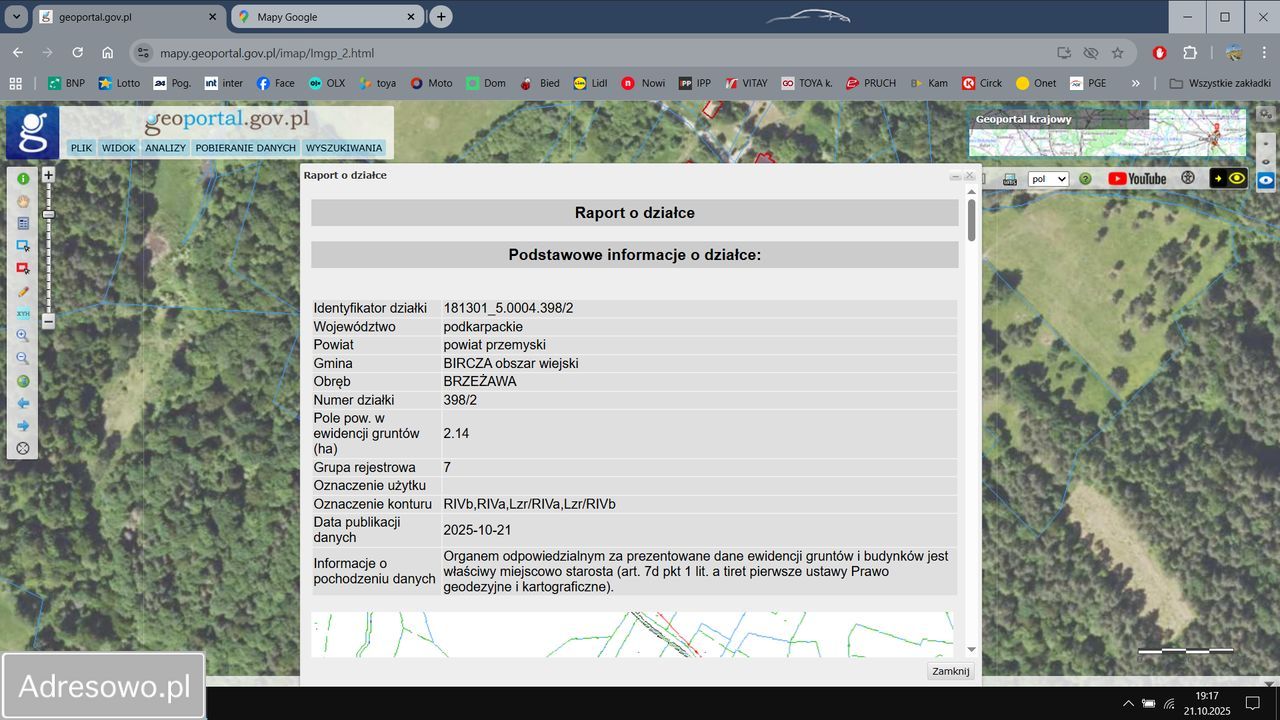Open the 'pol' language dropdown

[1048, 179]
